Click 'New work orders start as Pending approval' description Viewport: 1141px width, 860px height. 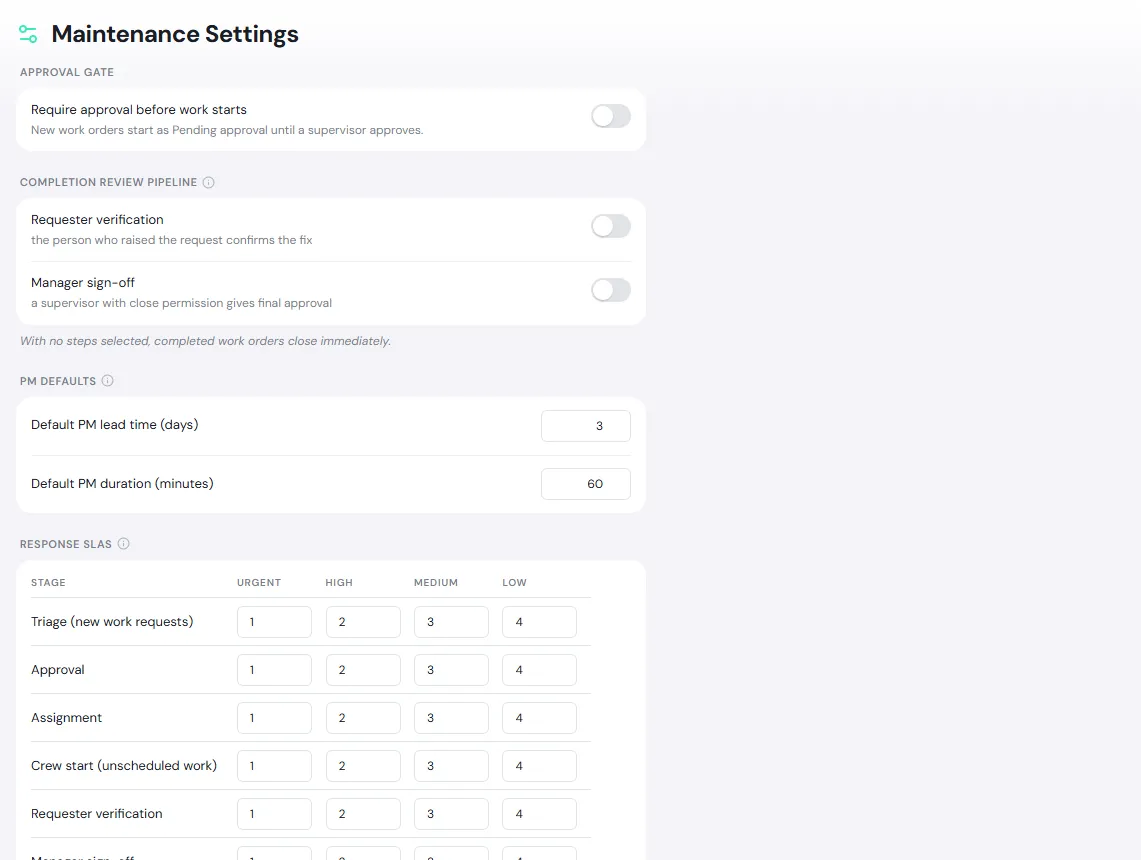(227, 130)
